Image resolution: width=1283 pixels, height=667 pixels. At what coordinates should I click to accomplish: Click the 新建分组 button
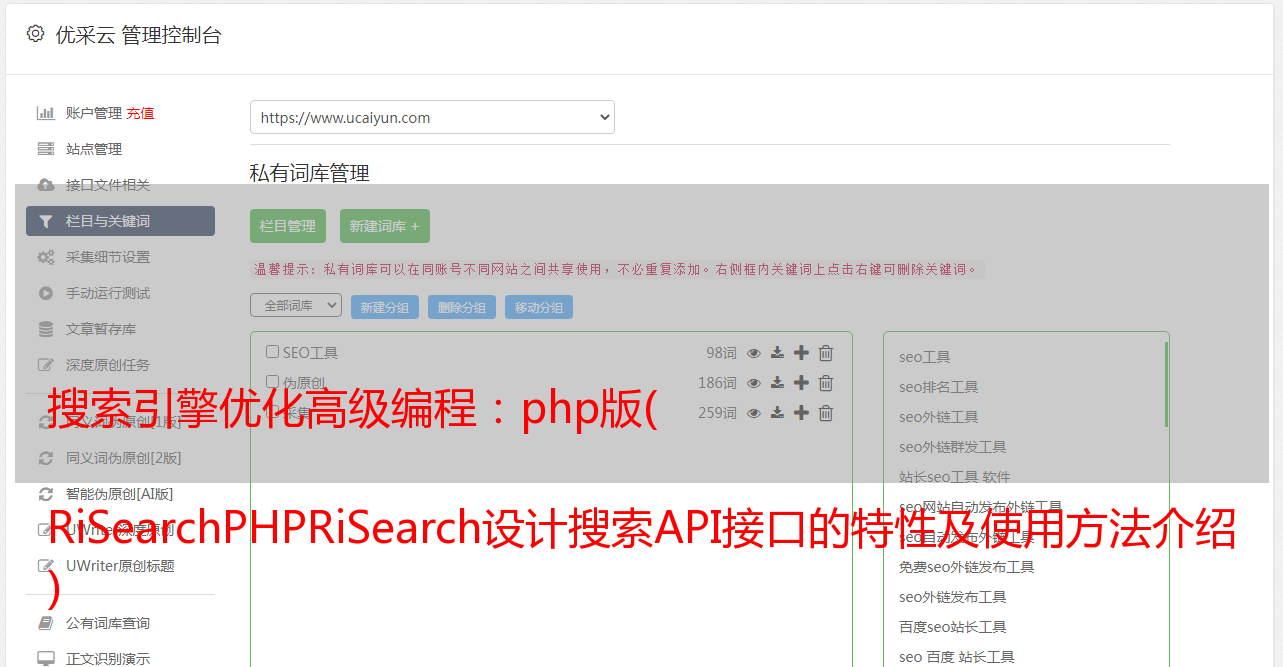tap(385, 307)
